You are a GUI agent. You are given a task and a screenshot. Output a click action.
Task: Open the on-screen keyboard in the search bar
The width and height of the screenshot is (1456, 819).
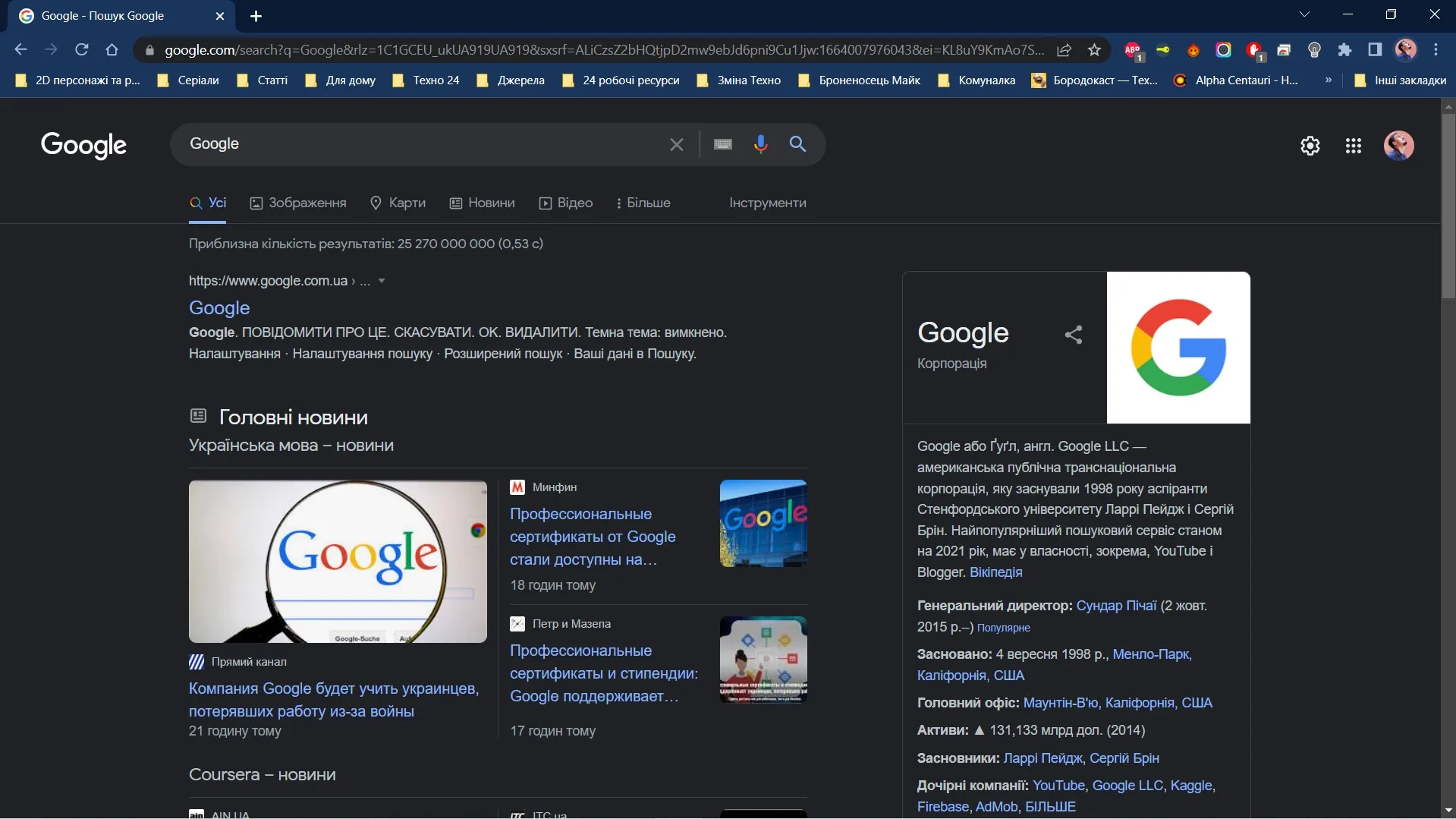pyautogui.click(x=722, y=143)
